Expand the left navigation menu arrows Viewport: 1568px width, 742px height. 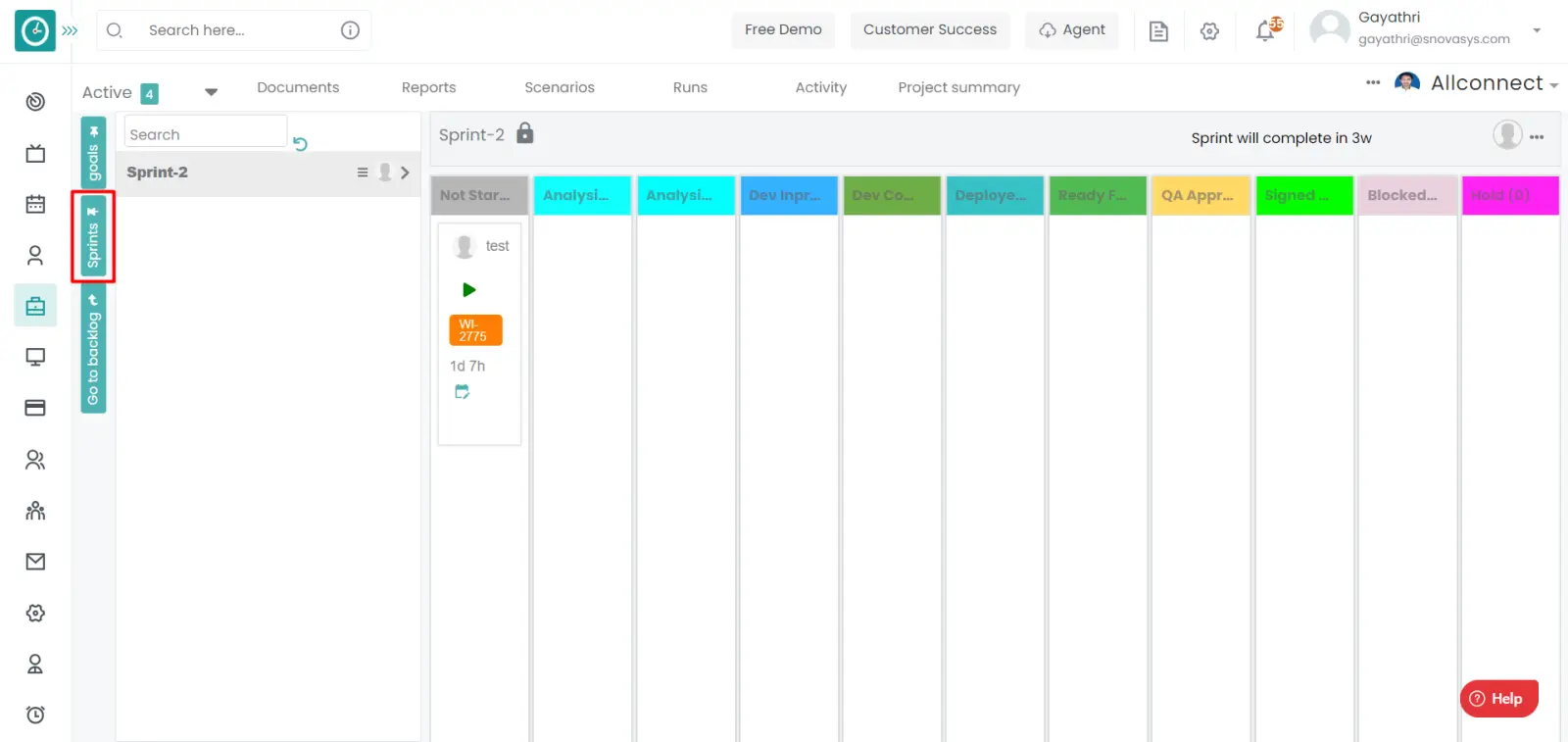pyautogui.click(x=70, y=31)
